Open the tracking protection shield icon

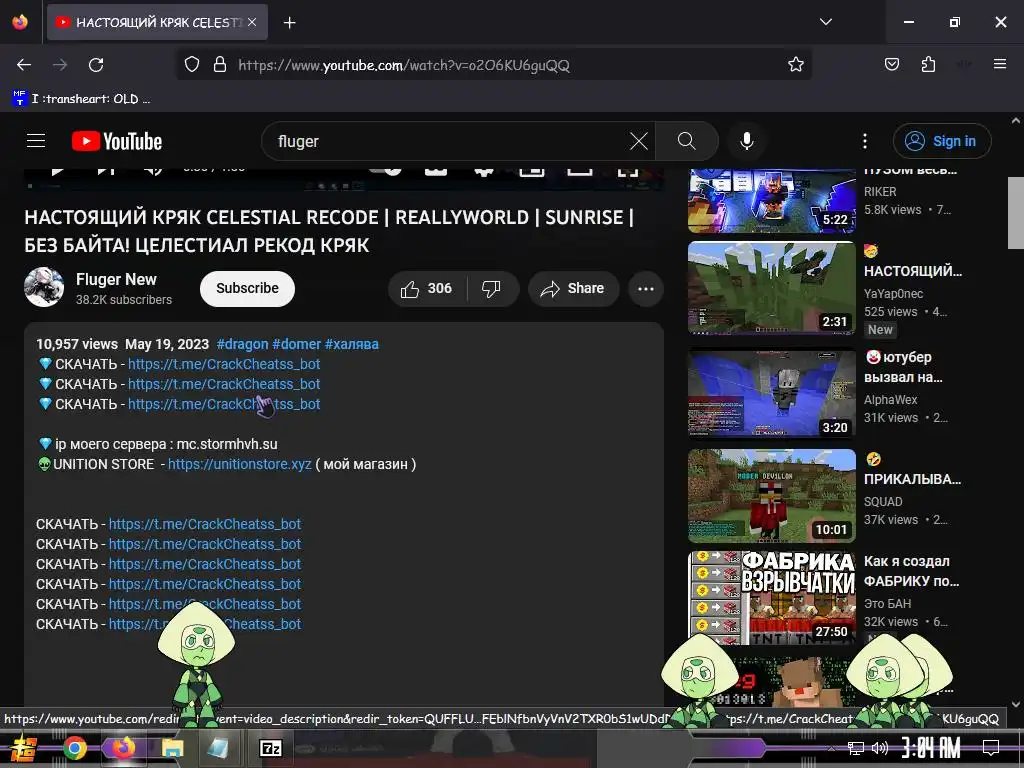pos(191,65)
